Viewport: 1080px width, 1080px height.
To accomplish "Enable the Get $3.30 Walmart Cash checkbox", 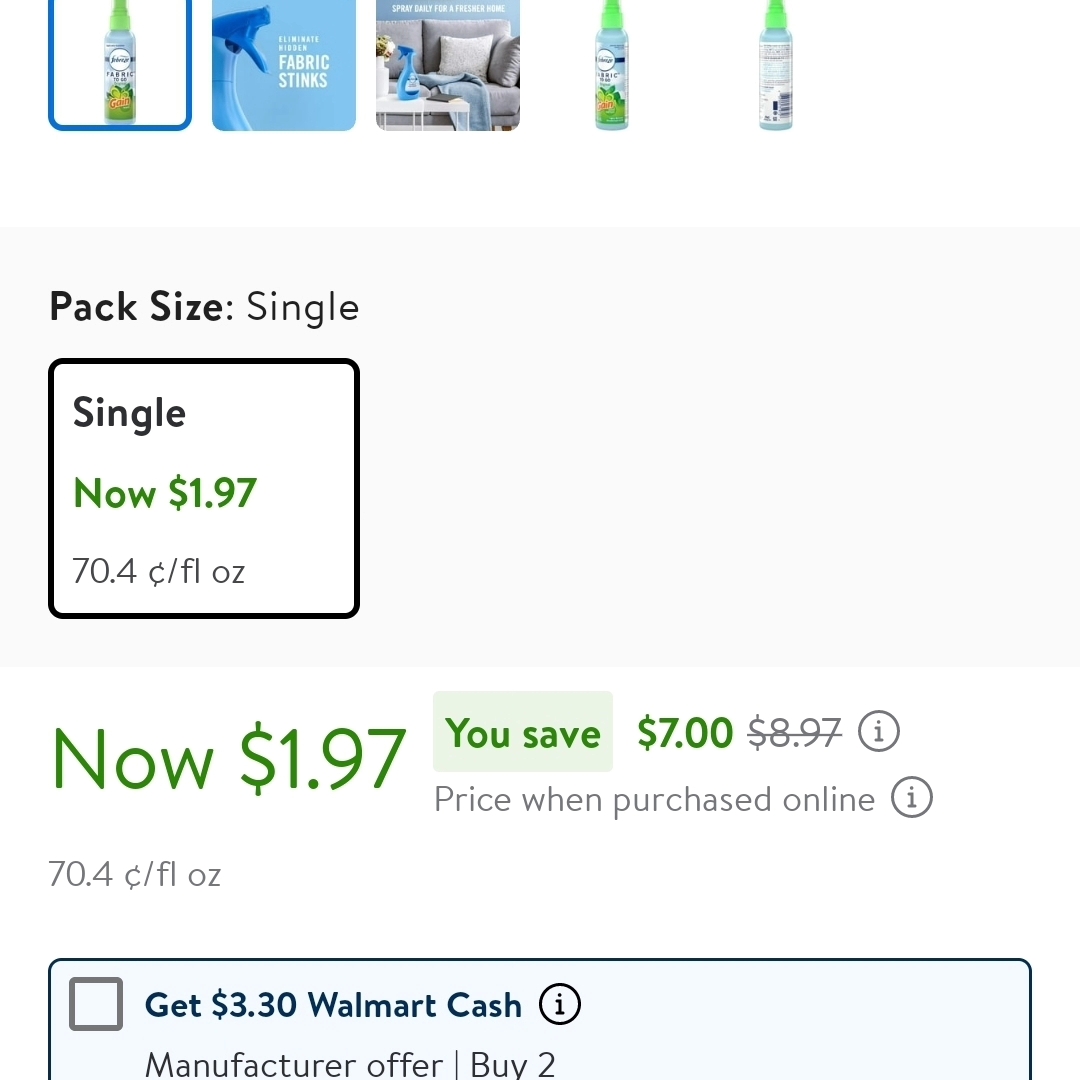I will pyautogui.click(x=96, y=1004).
